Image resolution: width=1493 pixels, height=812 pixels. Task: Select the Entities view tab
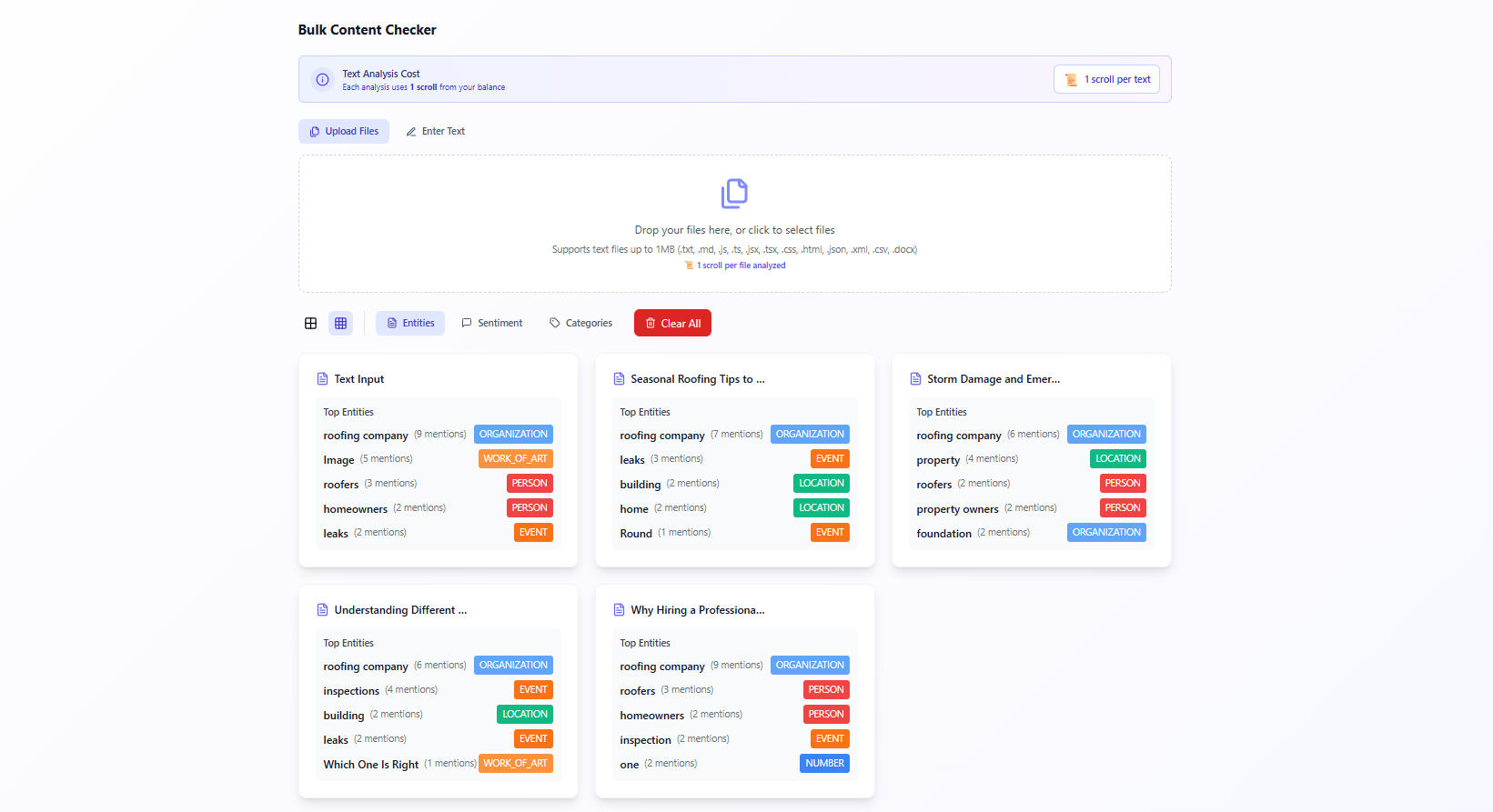[410, 324]
